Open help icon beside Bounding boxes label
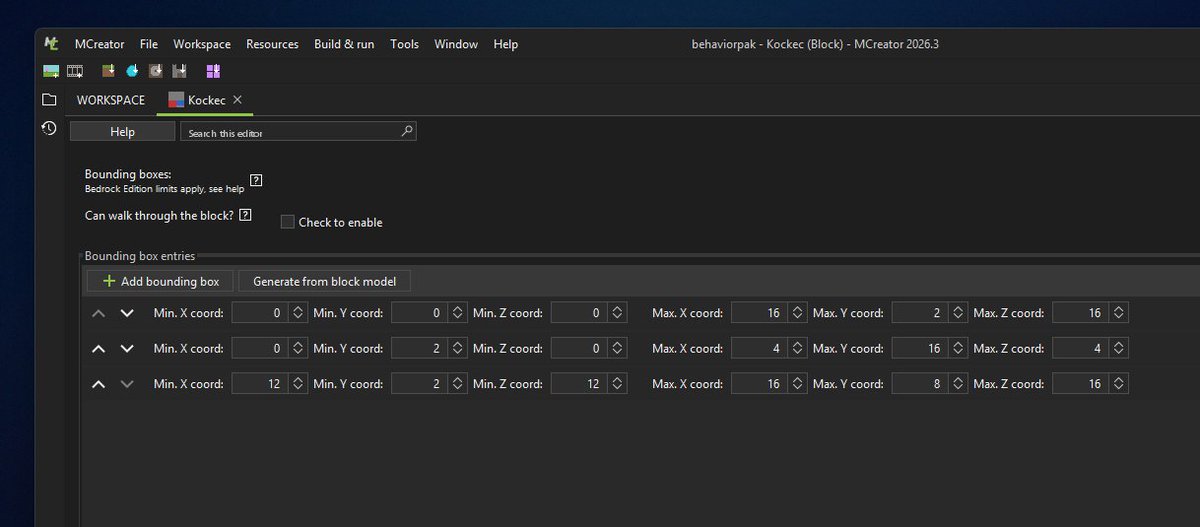1200x527 pixels. [x=256, y=181]
